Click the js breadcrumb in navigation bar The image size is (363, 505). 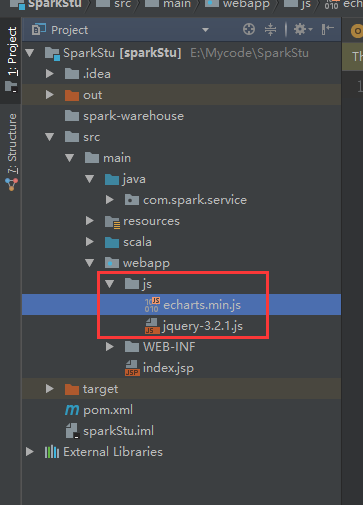(x=306, y=4)
